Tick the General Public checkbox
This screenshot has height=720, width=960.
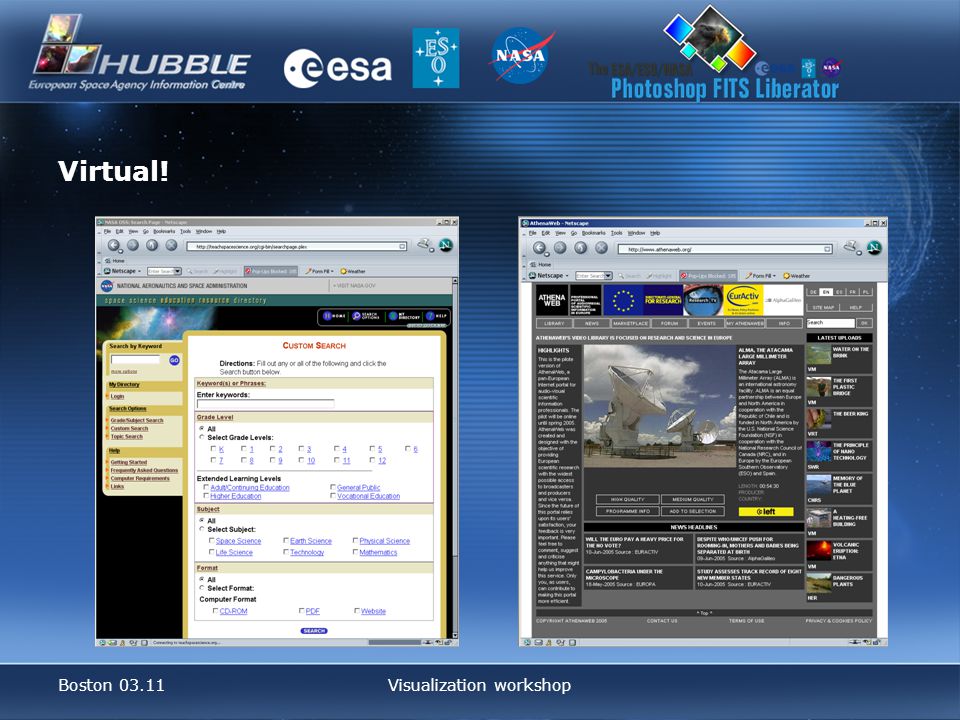333,487
